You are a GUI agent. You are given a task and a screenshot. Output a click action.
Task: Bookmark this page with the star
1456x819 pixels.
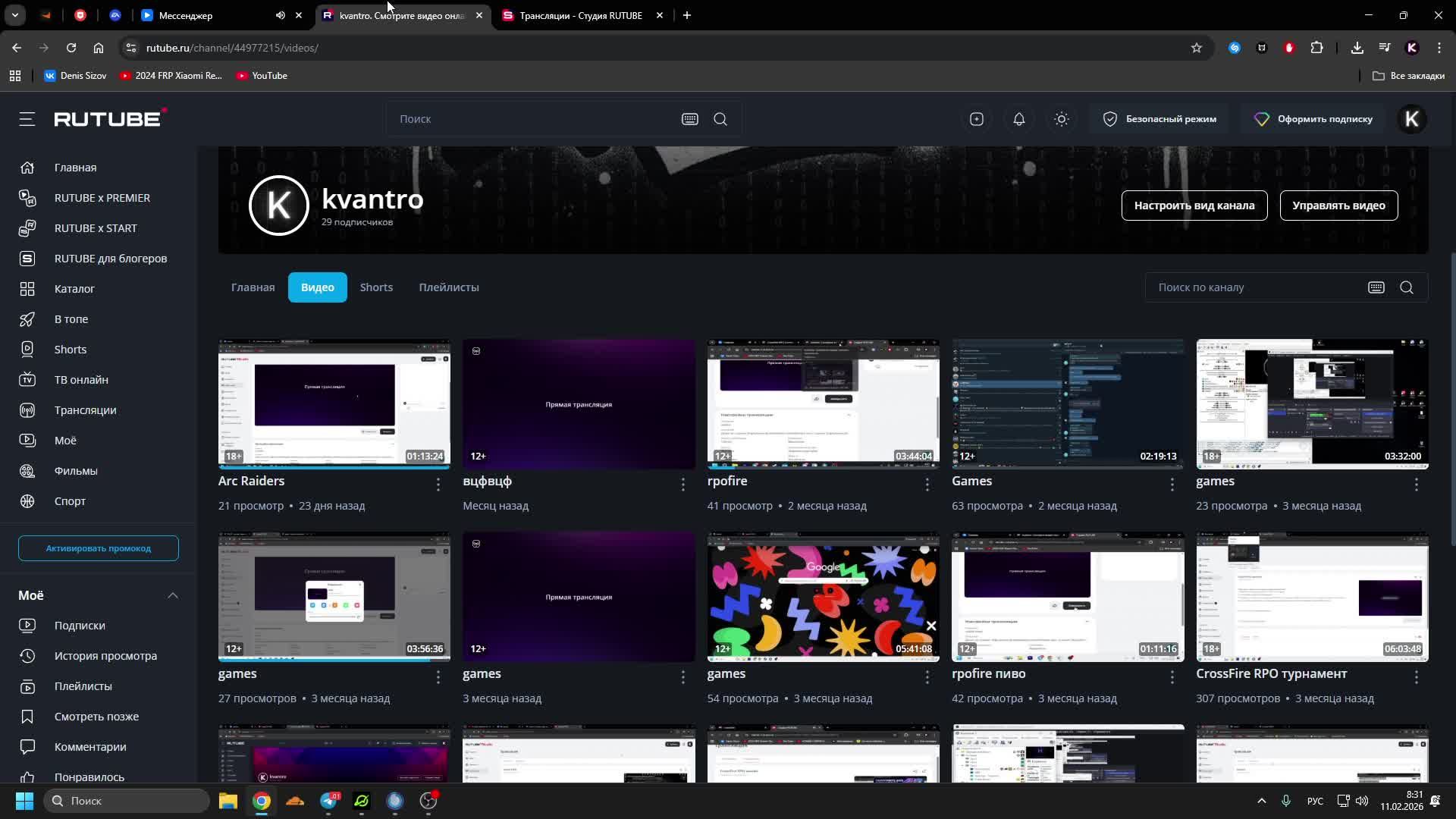pyautogui.click(x=1197, y=48)
